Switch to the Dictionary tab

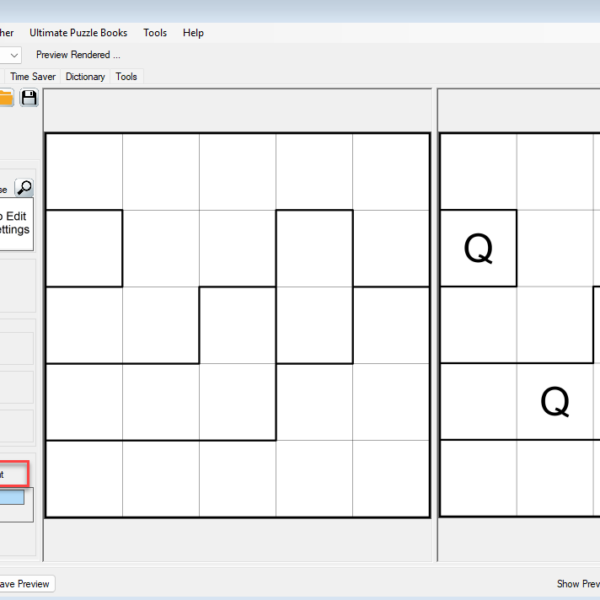(85, 76)
